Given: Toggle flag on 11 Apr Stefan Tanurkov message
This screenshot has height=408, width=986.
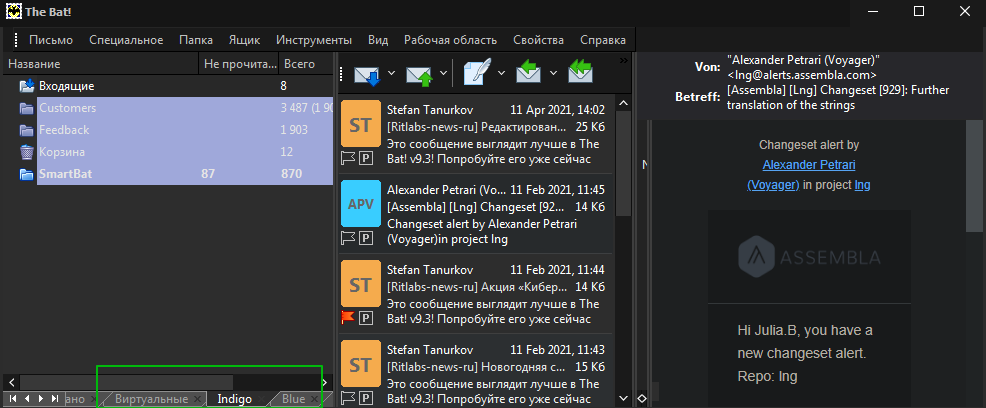Looking at the screenshot, I should tap(348, 158).
